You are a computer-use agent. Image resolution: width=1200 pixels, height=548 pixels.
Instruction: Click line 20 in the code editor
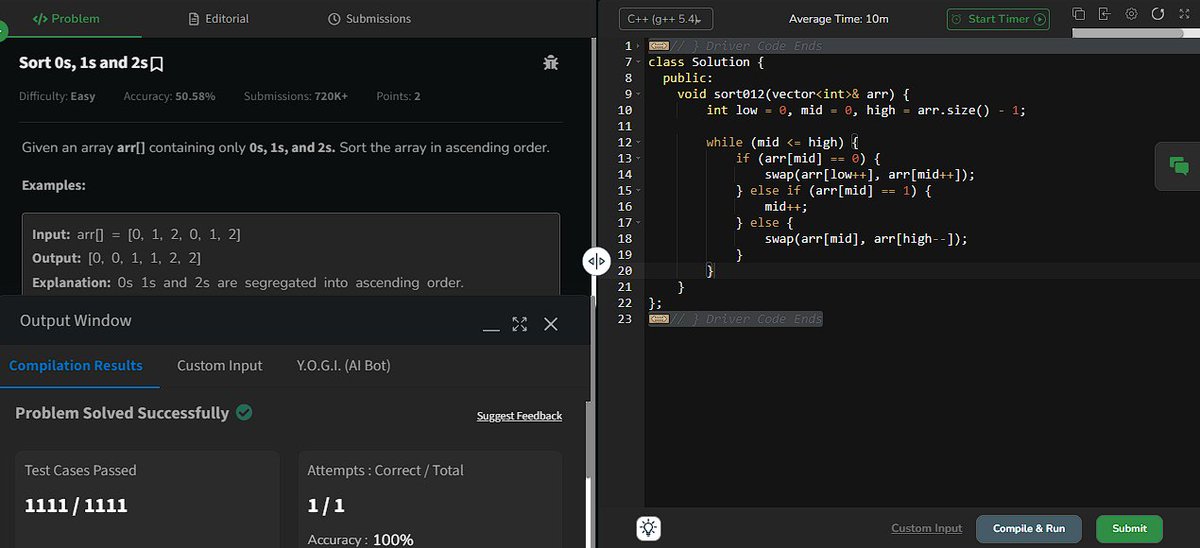tap(920, 270)
